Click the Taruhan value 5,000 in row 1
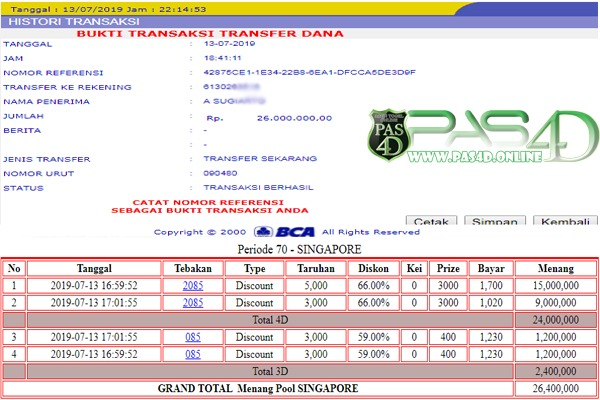 [x=316, y=286]
